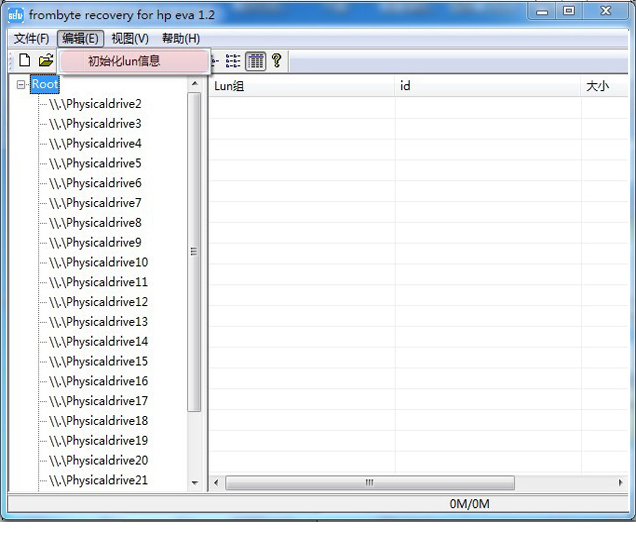Switch to list view icon
The width and height of the screenshot is (636, 547).
(233, 61)
